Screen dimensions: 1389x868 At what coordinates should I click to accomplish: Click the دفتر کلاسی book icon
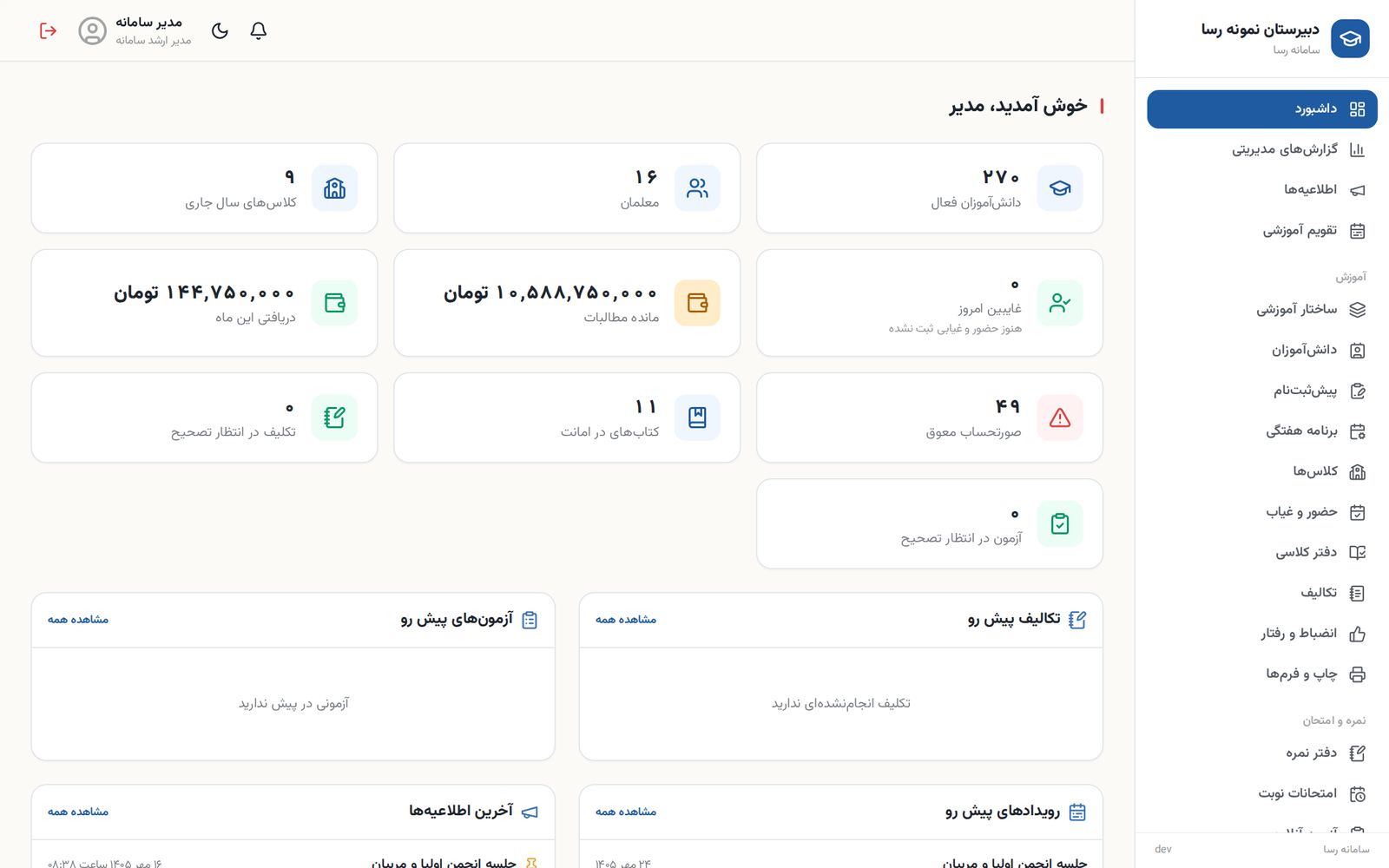pyautogui.click(x=1358, y=553)
